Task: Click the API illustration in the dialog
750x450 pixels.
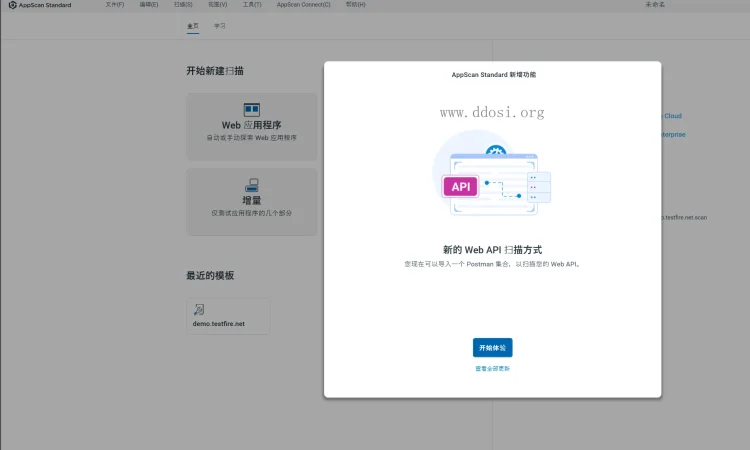Action: (492, 173)
